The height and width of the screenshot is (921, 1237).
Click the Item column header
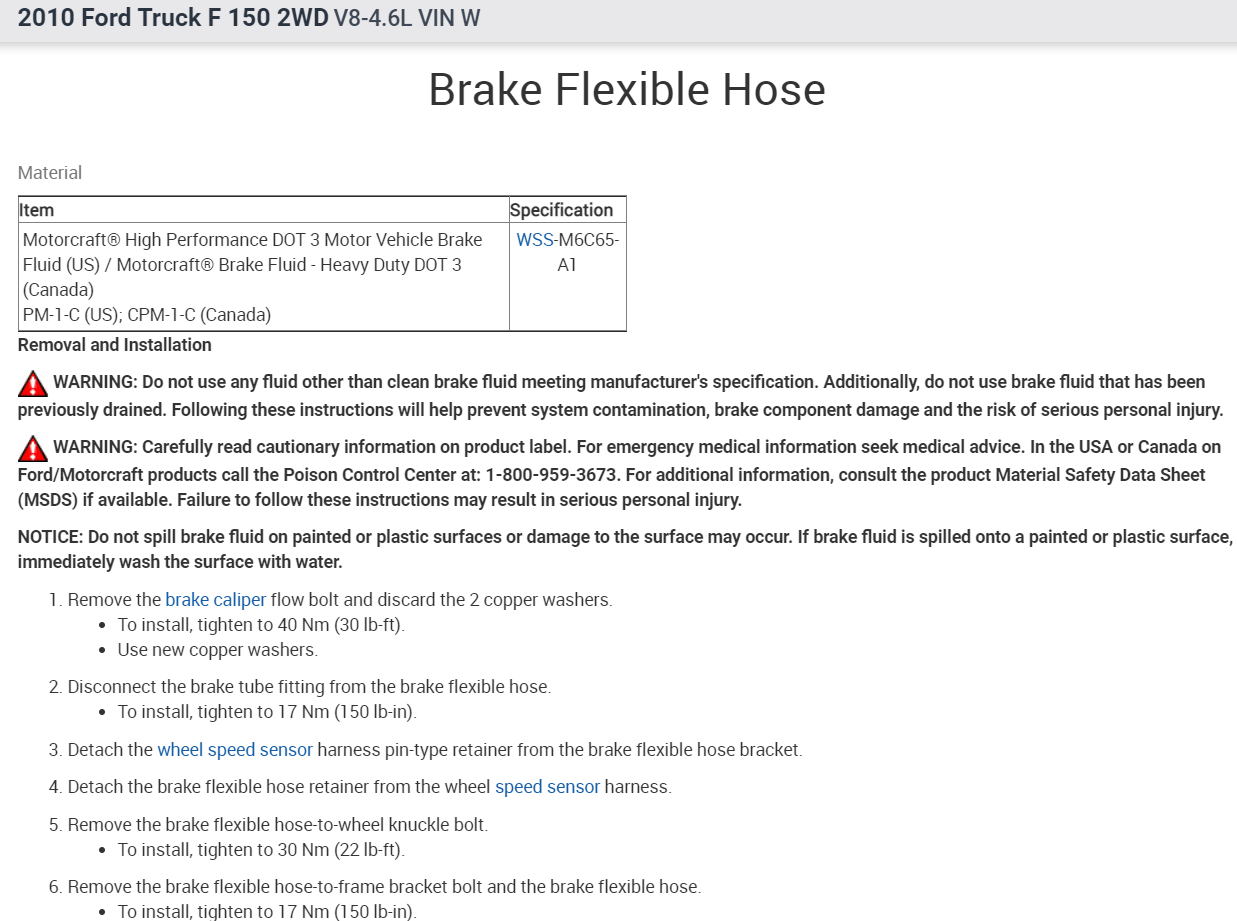coord(37,210)
